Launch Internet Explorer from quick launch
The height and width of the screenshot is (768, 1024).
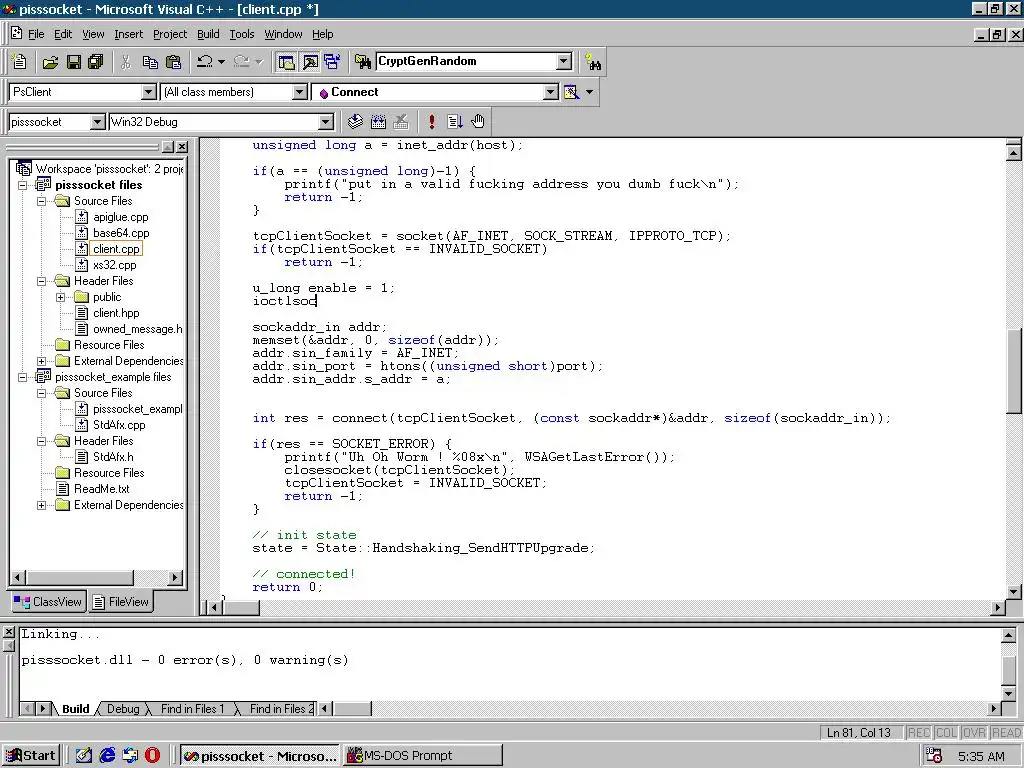(107, 756)
